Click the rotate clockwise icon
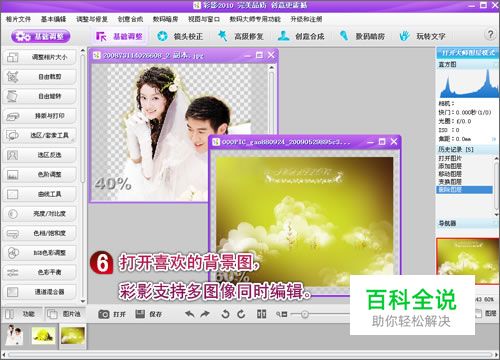The height and width of the screenshot is (360, 500). [241, 314]
